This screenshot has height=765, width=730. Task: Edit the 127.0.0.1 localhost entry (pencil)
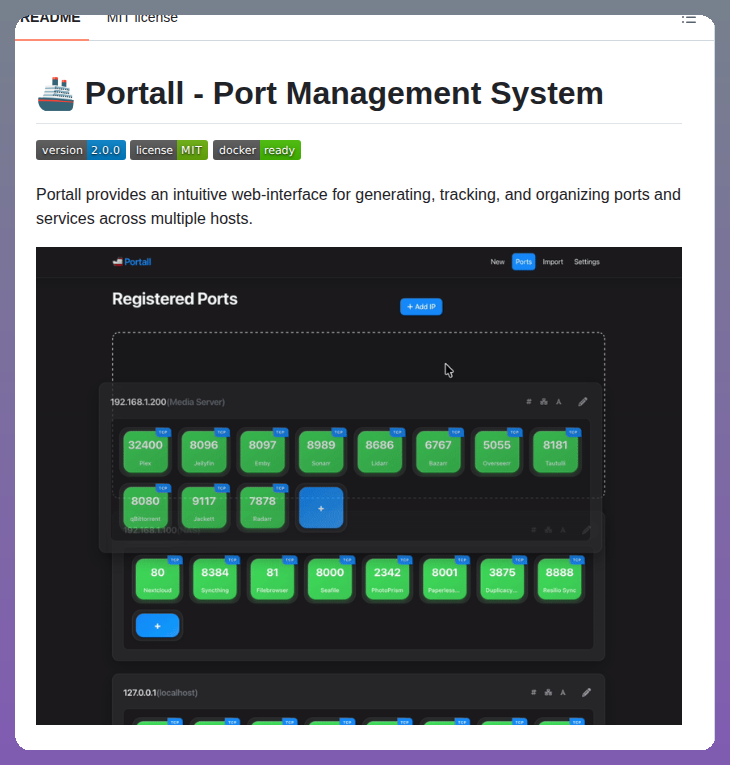[x=587, y=692]
